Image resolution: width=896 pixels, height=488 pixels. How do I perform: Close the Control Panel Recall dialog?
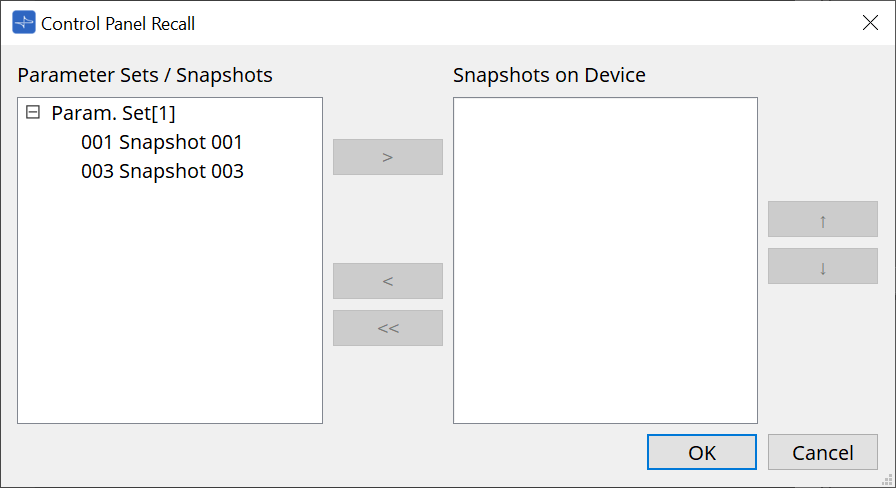[x=870, y=23]
